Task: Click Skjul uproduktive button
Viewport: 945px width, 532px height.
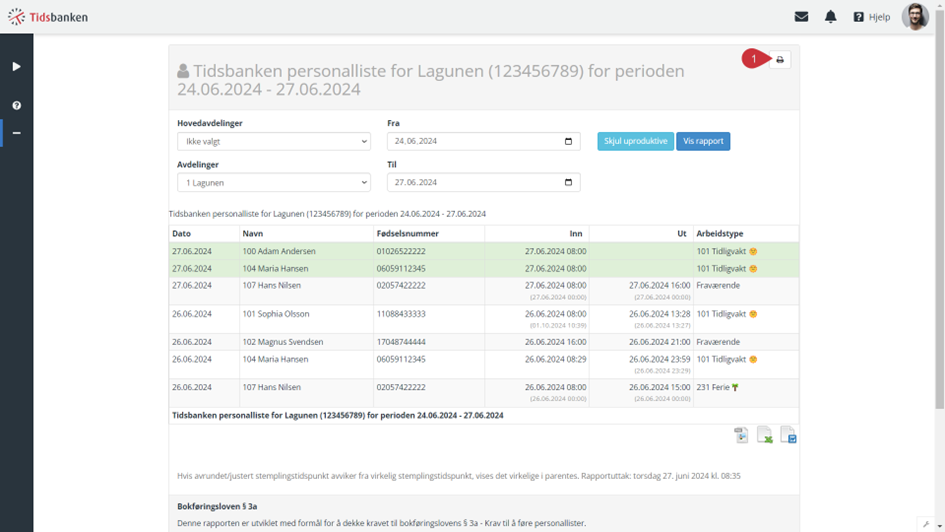Action: click(635, 141)
